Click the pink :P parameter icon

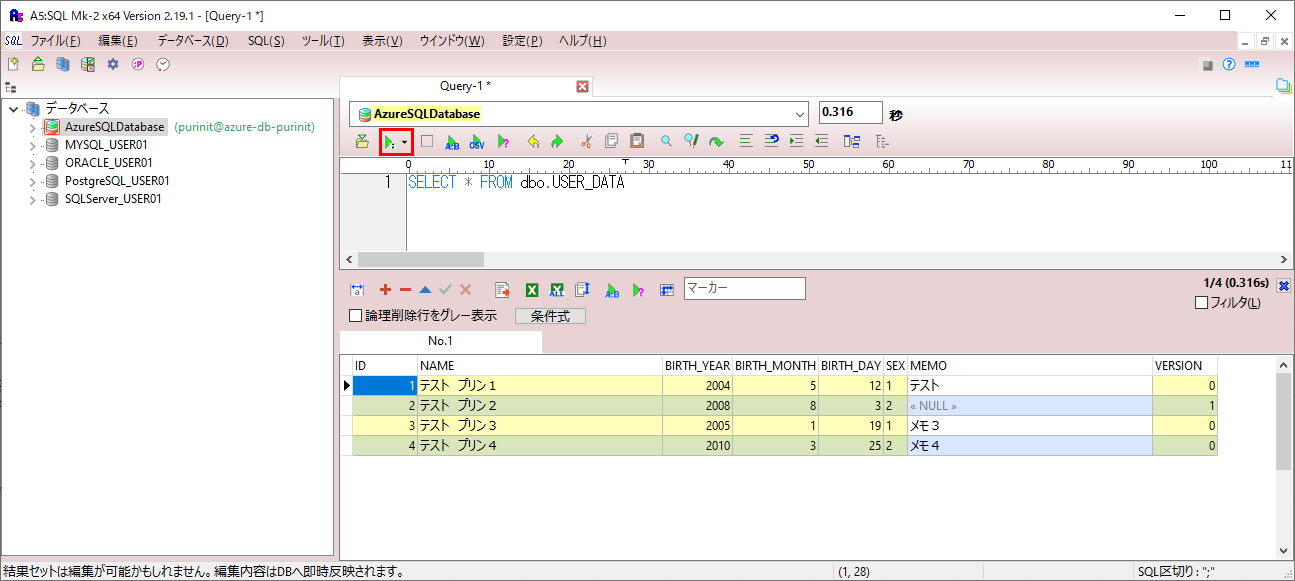click(138, 64)
